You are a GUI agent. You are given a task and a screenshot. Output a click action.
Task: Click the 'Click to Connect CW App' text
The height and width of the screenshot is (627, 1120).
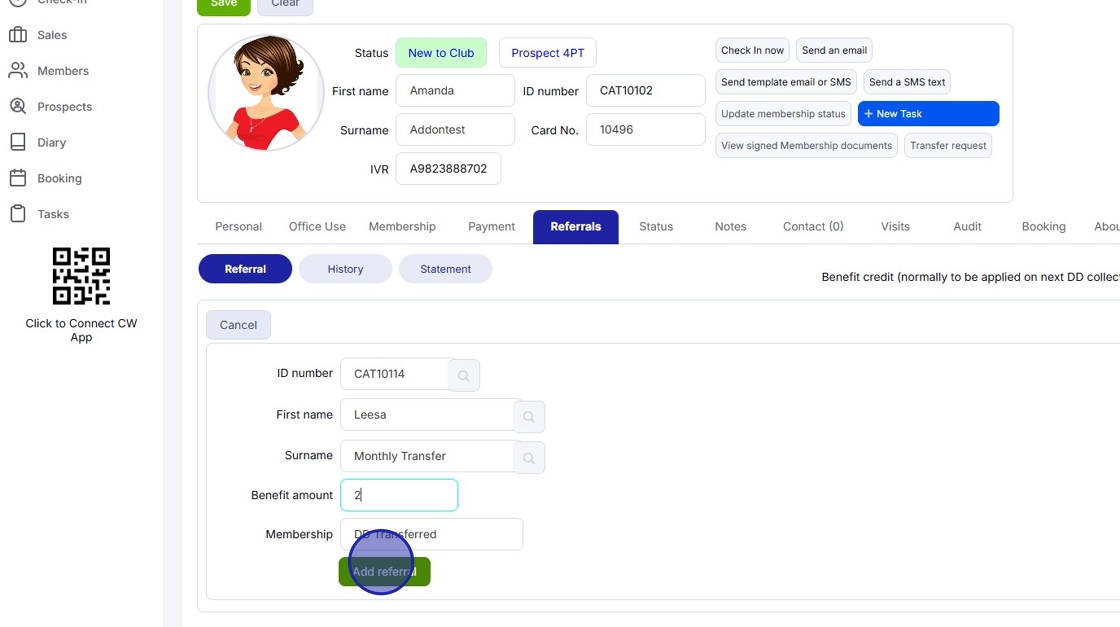(81, 330)
